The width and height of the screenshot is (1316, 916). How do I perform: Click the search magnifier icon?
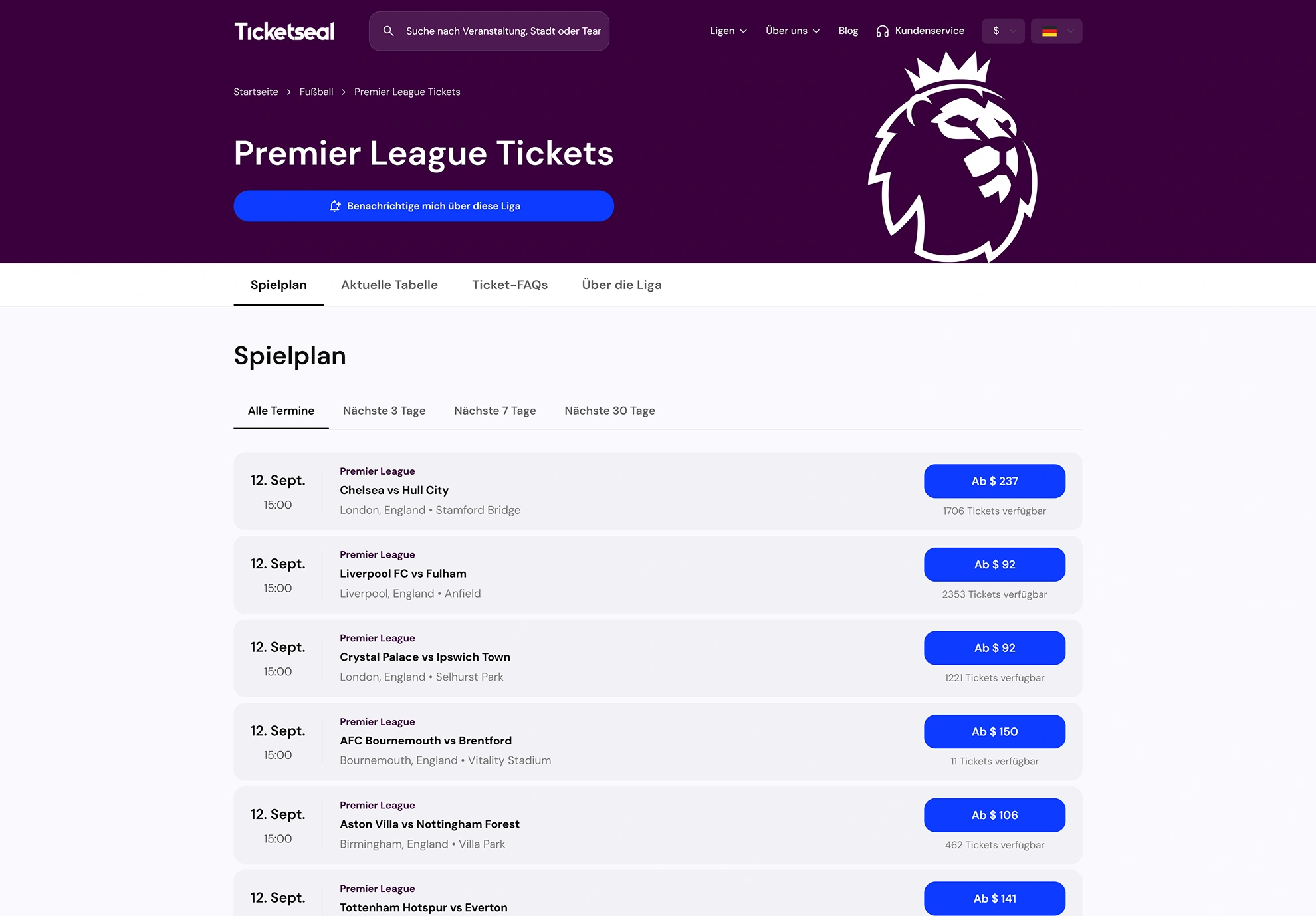click(389, 31)
